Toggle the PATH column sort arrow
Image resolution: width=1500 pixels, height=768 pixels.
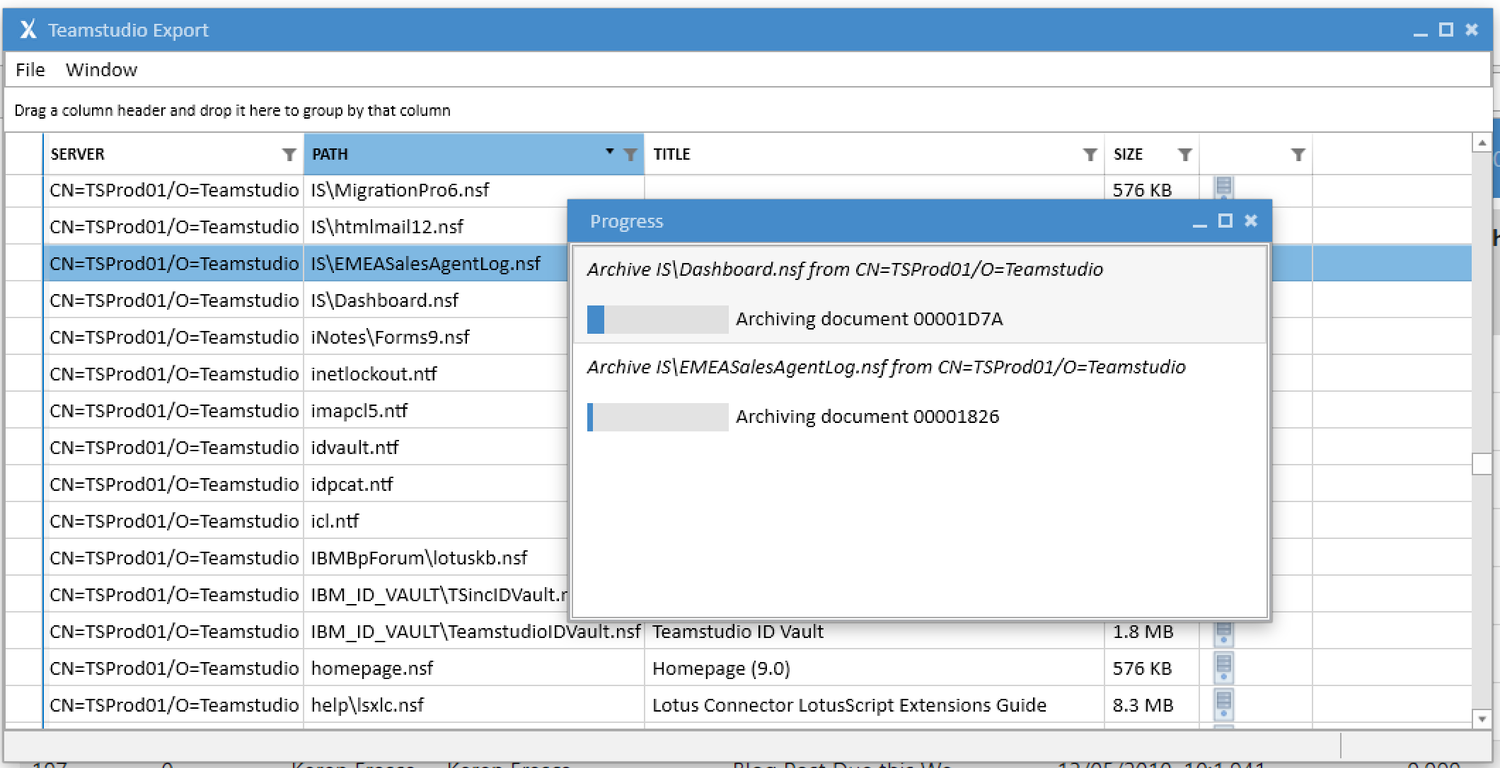coord(609,152)
